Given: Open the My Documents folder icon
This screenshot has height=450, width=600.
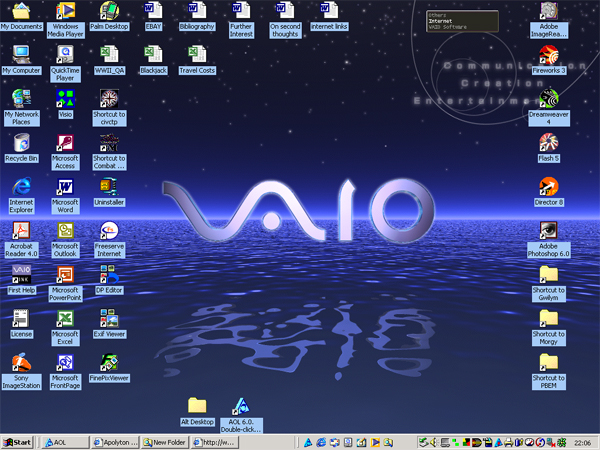Looking at the screenshot, I should tap(21, 11).
